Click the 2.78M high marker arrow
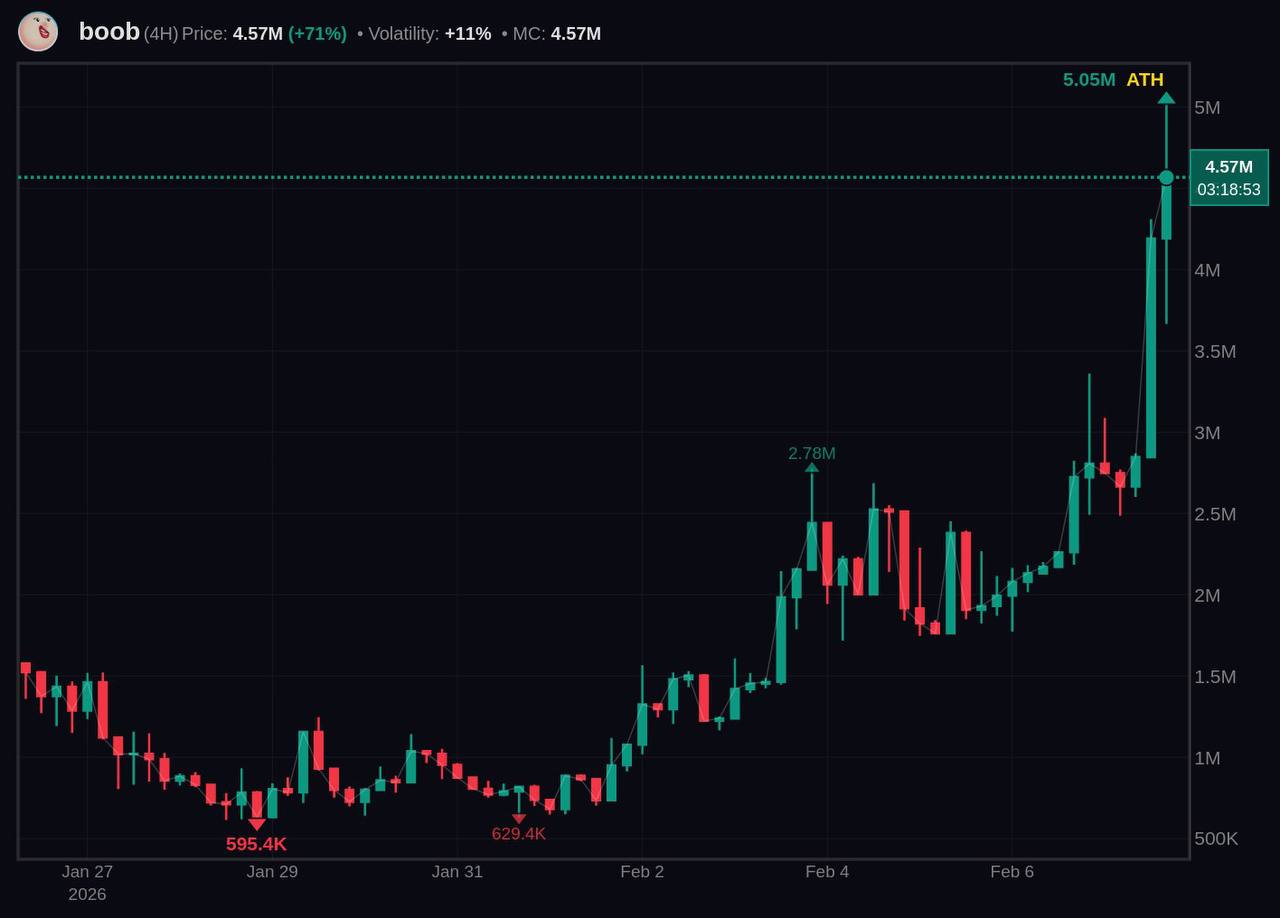The width and height of the screenshot is (1280, 918). (811, 467)
